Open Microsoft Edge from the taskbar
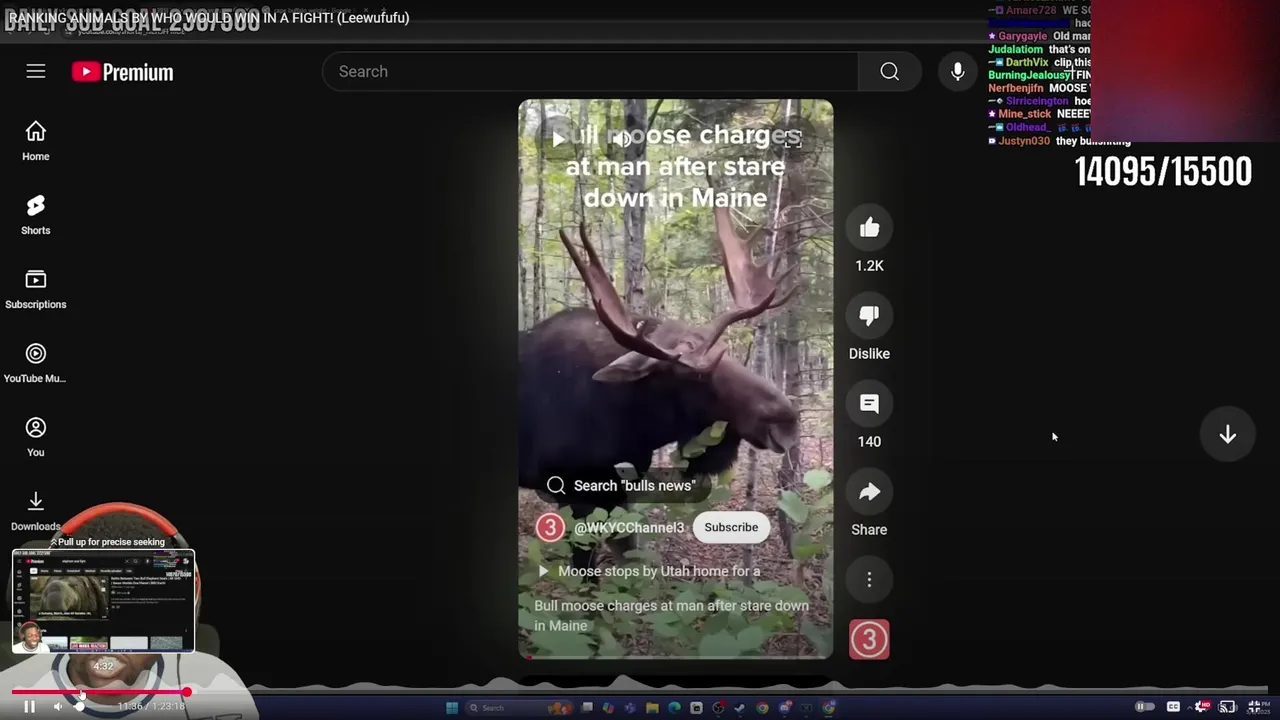The width and height of the screenshot is (1280, 720). [674, 708]
